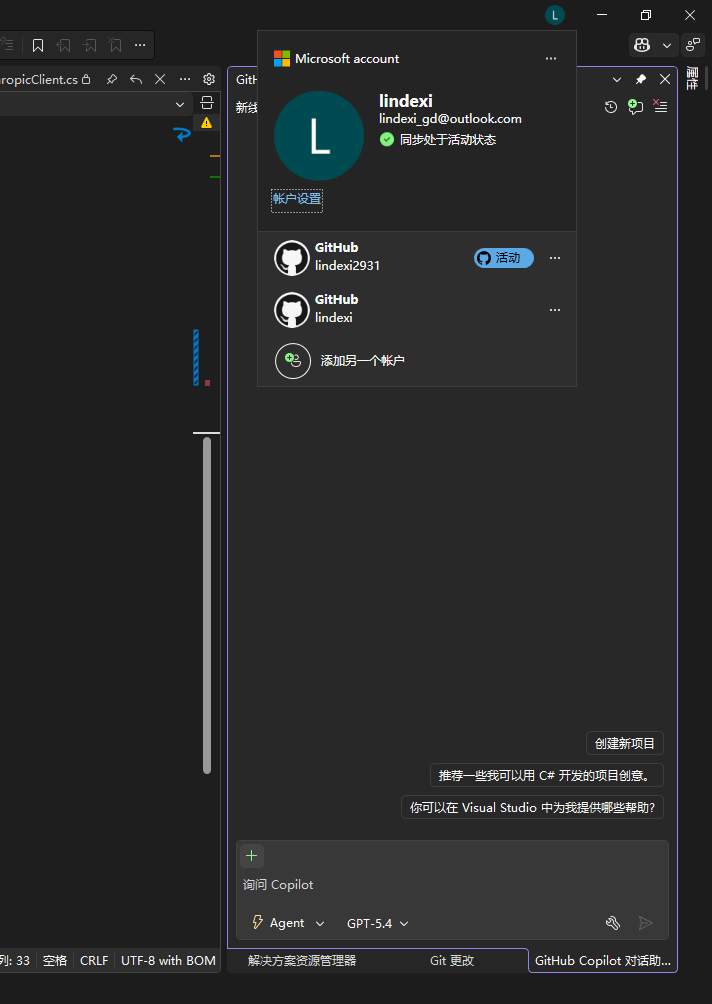Click the C# project ideas suggestion

click(547, 775)
